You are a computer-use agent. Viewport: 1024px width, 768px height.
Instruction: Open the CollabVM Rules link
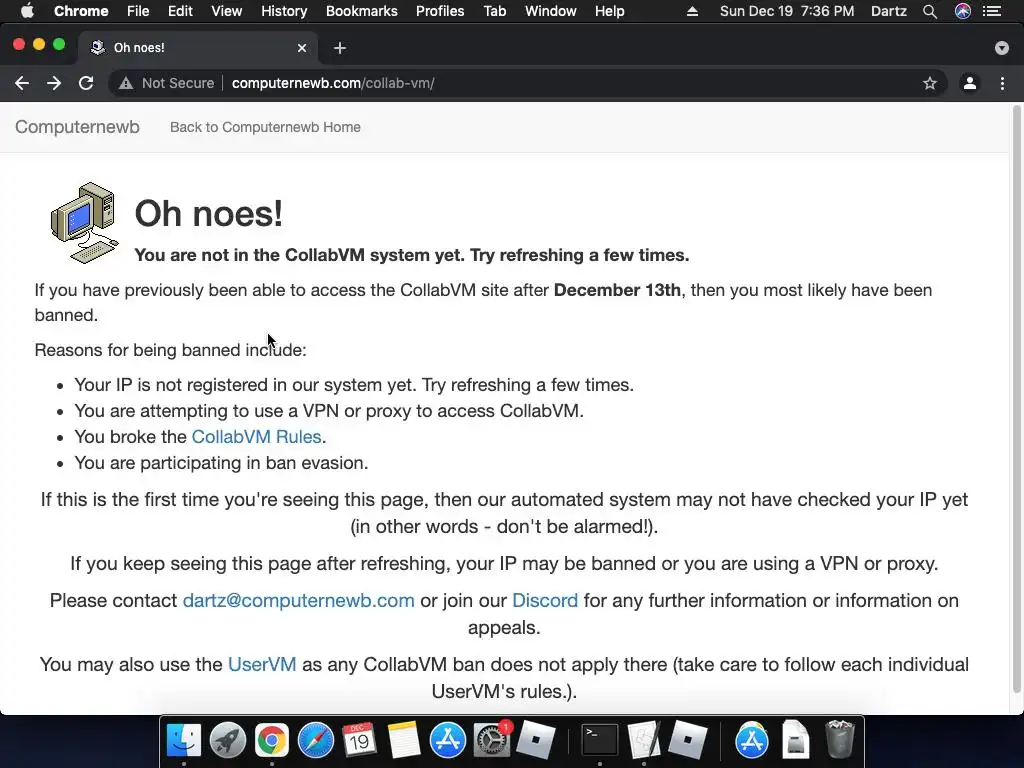click(x=257, y=436)
